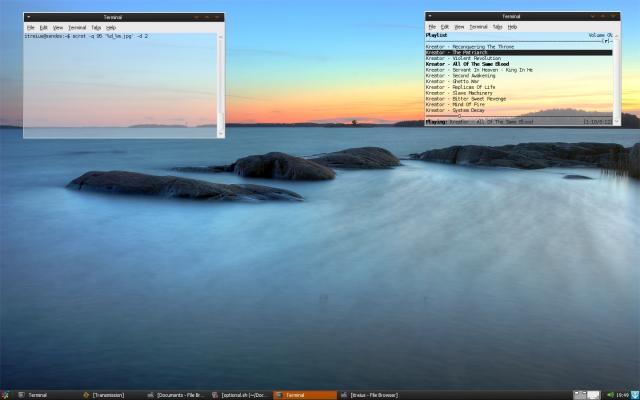The width and height of the screenshot is (640, 400).
Task: Select track Kreator - Mind Of Fire
Action: click(455, 104)
